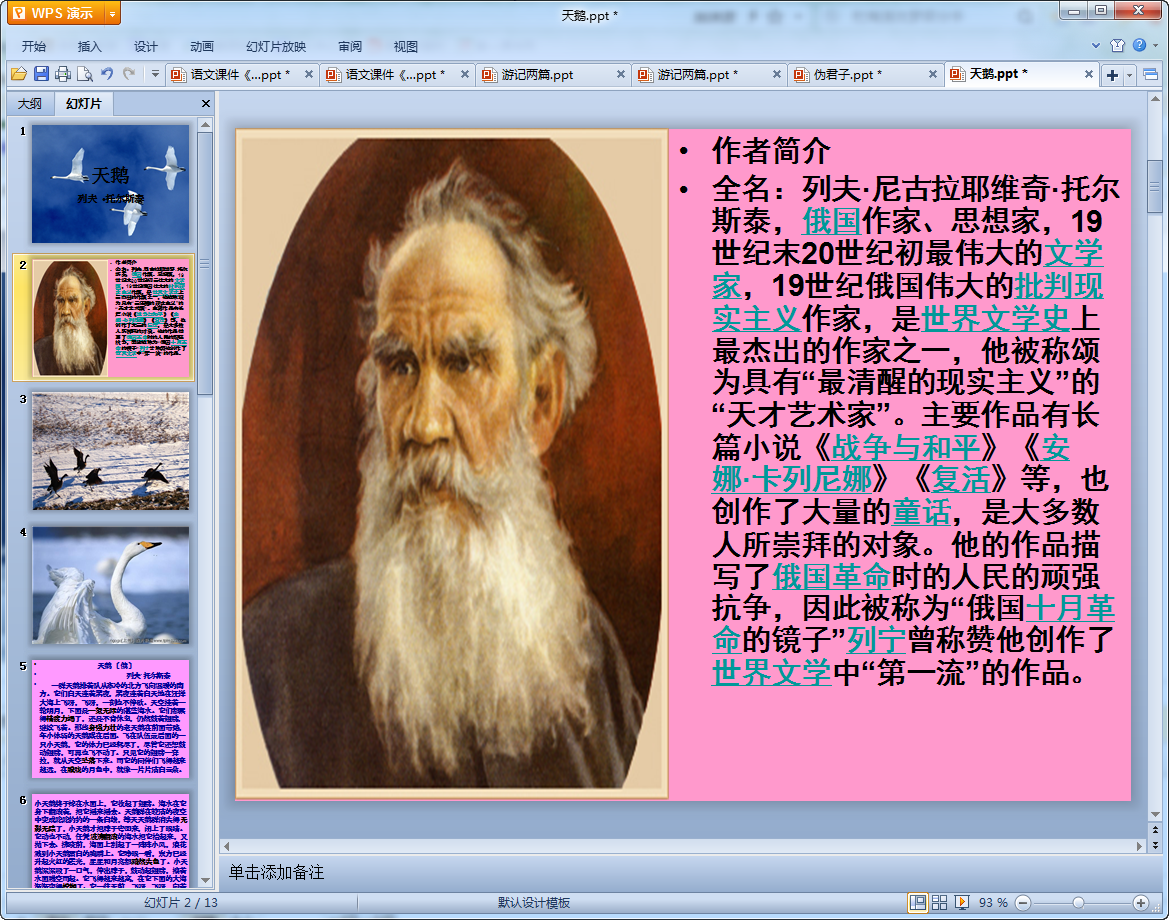Screen dimensions: 1169x920
Task: Open the 视图 ribbon tab
Action: coord(406,46)
